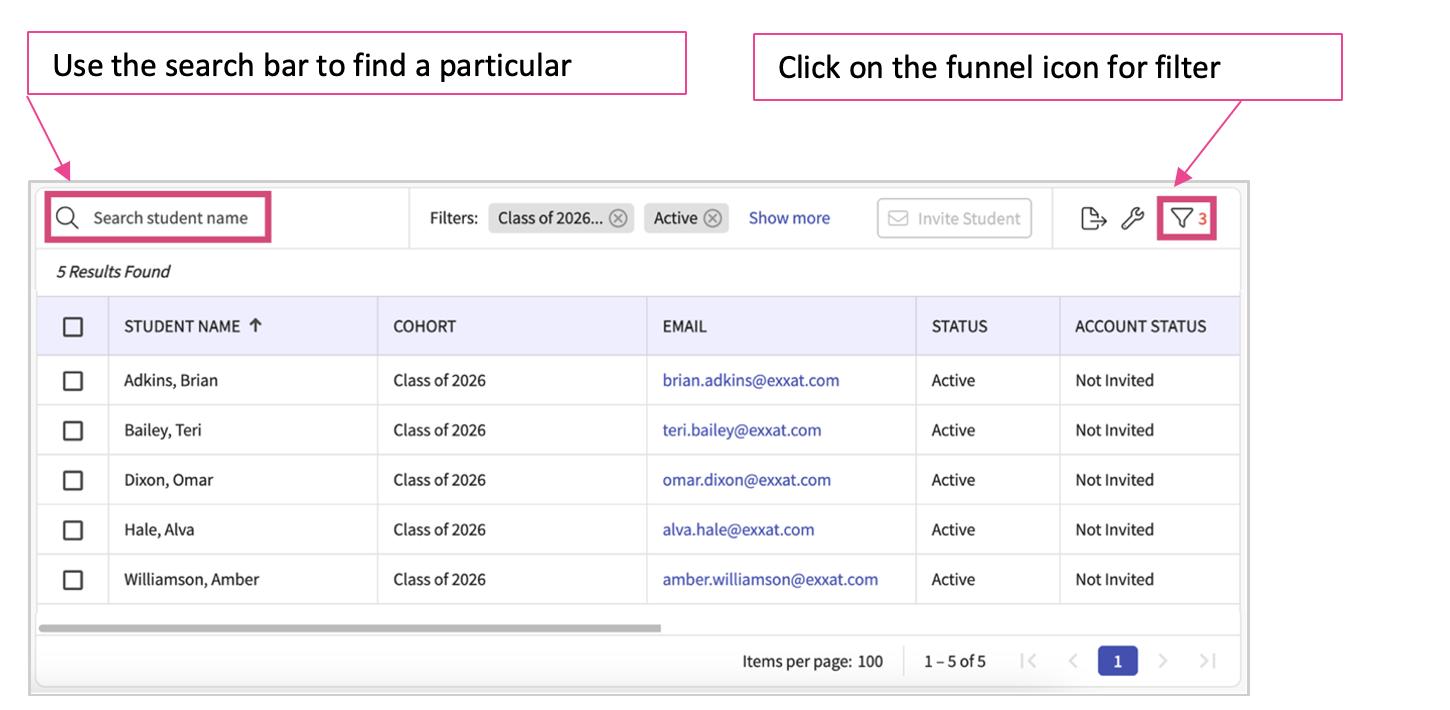
Task: Select the Williamson, Amber row checkbox
Action: [x=73, y=580]
